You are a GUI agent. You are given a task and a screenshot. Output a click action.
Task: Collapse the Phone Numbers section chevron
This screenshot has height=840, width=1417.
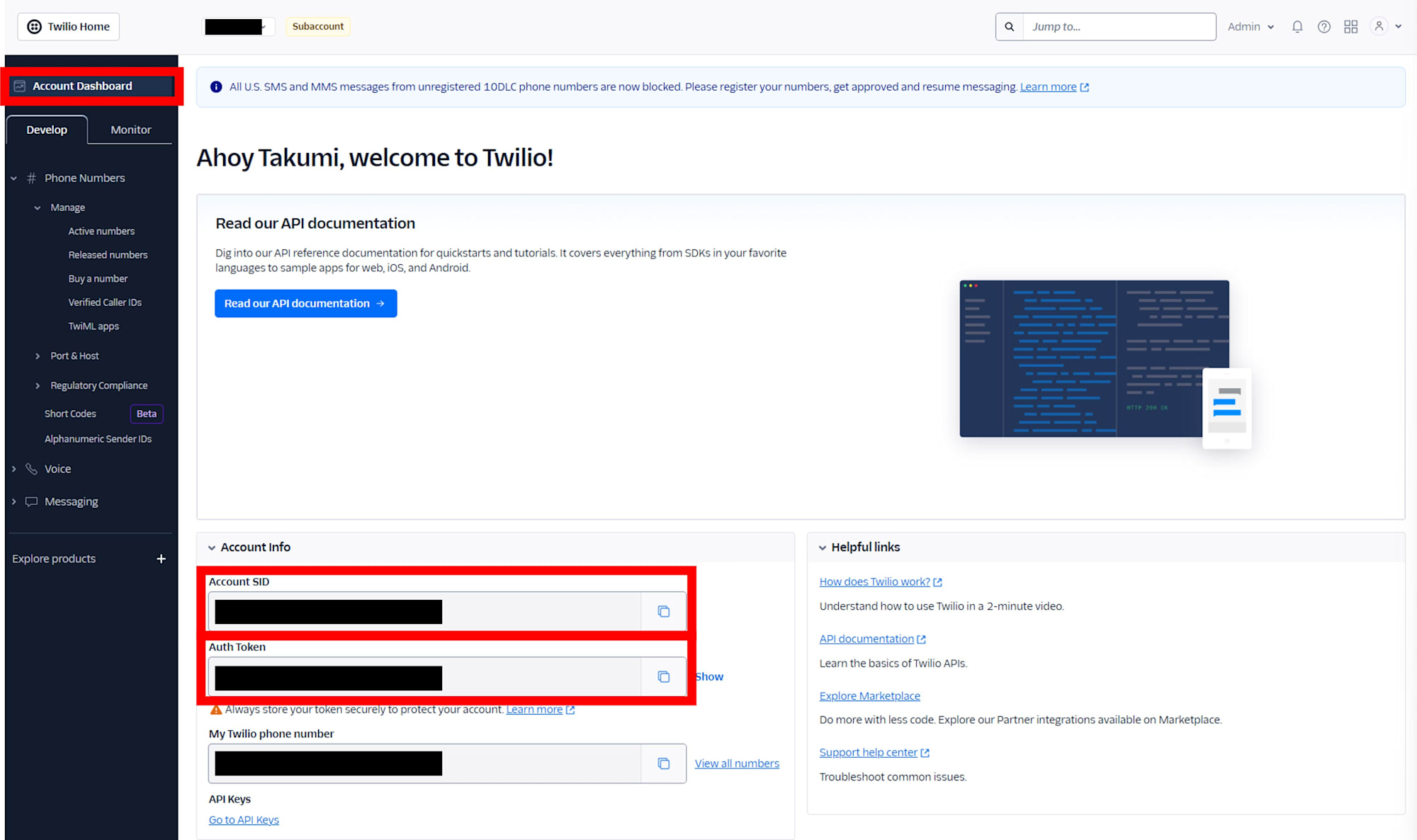13,178
